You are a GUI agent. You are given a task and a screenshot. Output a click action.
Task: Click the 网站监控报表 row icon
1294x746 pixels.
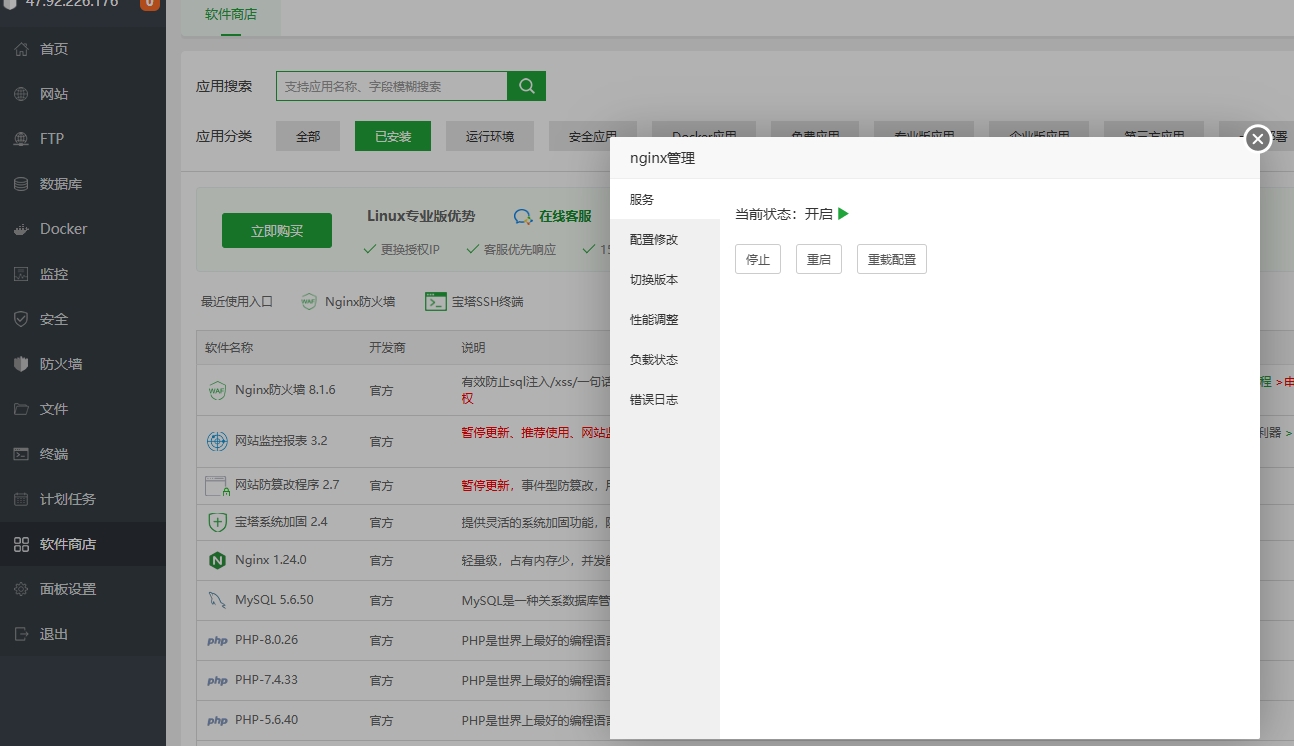(217, 441)
